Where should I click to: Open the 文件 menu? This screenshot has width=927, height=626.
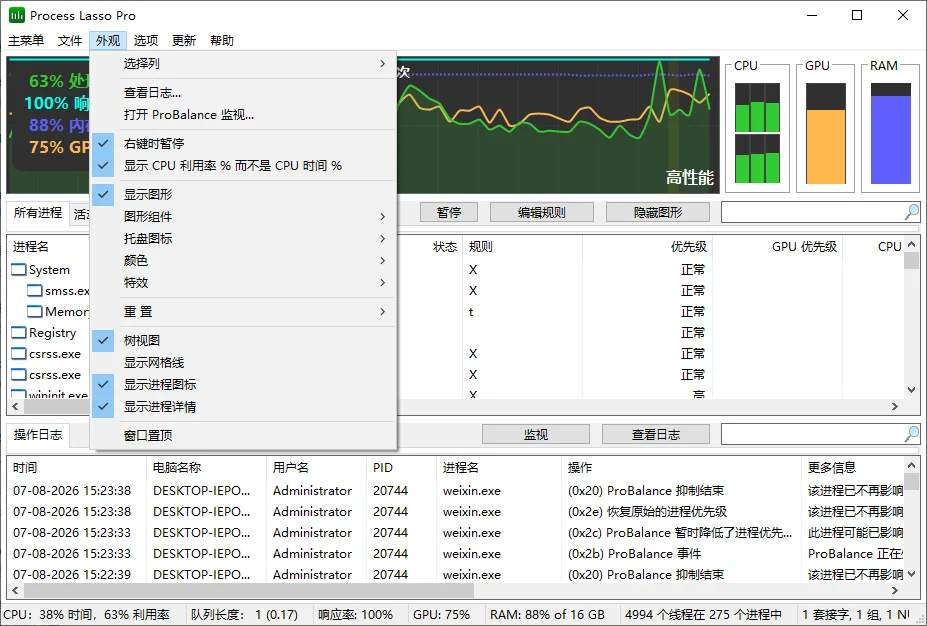coord(70,40)
